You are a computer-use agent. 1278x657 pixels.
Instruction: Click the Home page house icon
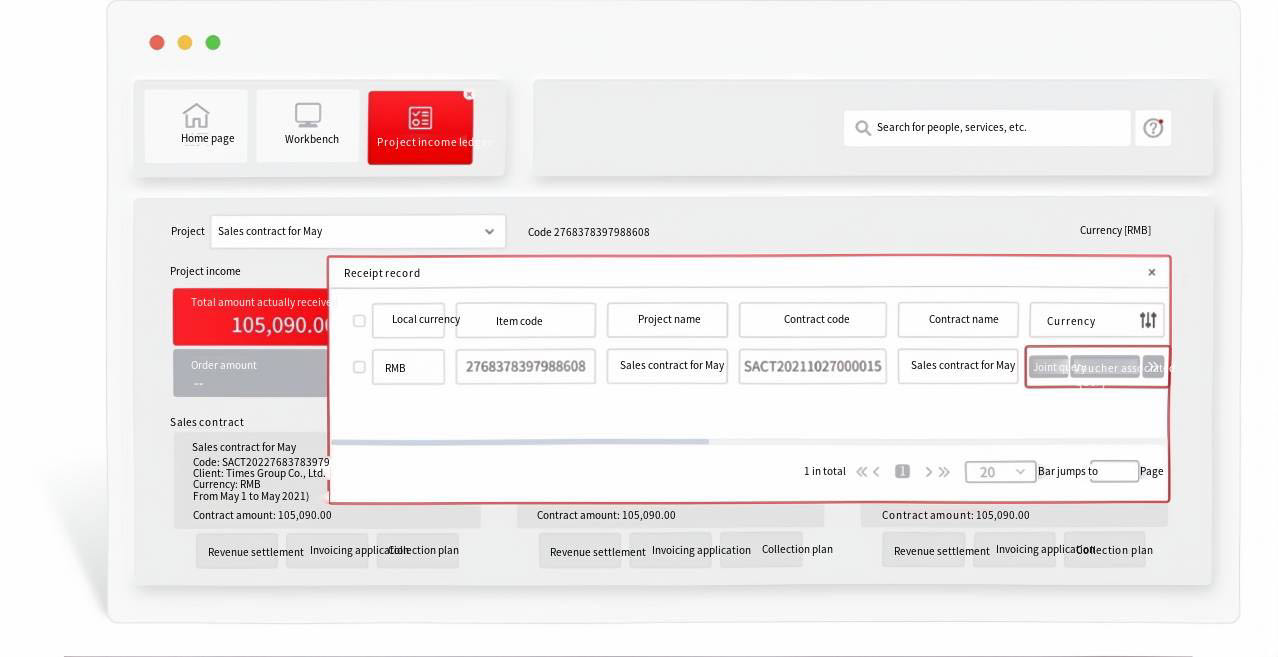coord(196,116)
